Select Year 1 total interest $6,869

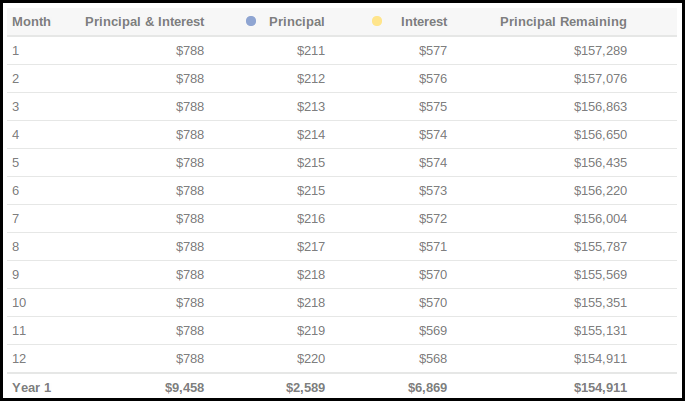click(428, 386)
